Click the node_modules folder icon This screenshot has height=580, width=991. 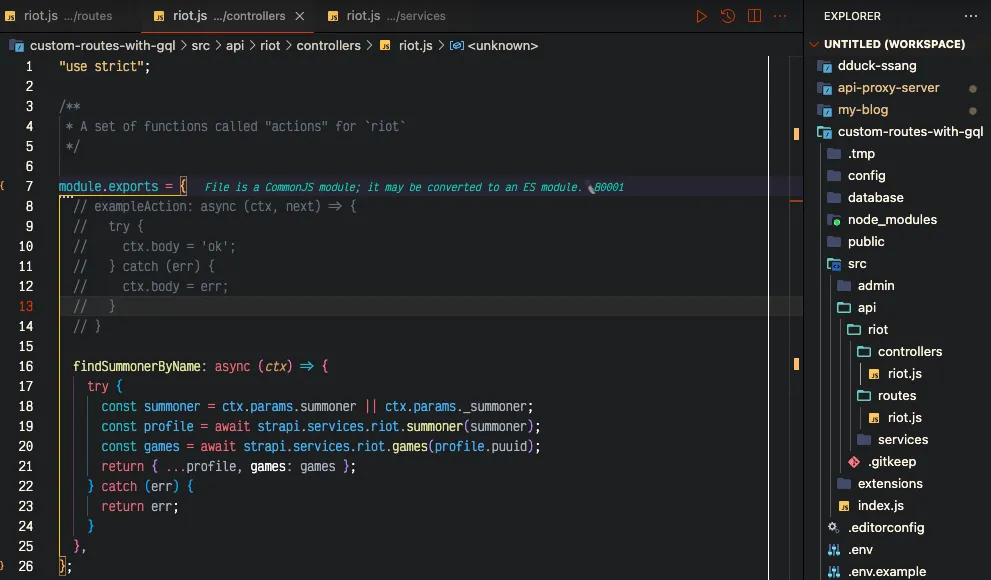[833, 220]
